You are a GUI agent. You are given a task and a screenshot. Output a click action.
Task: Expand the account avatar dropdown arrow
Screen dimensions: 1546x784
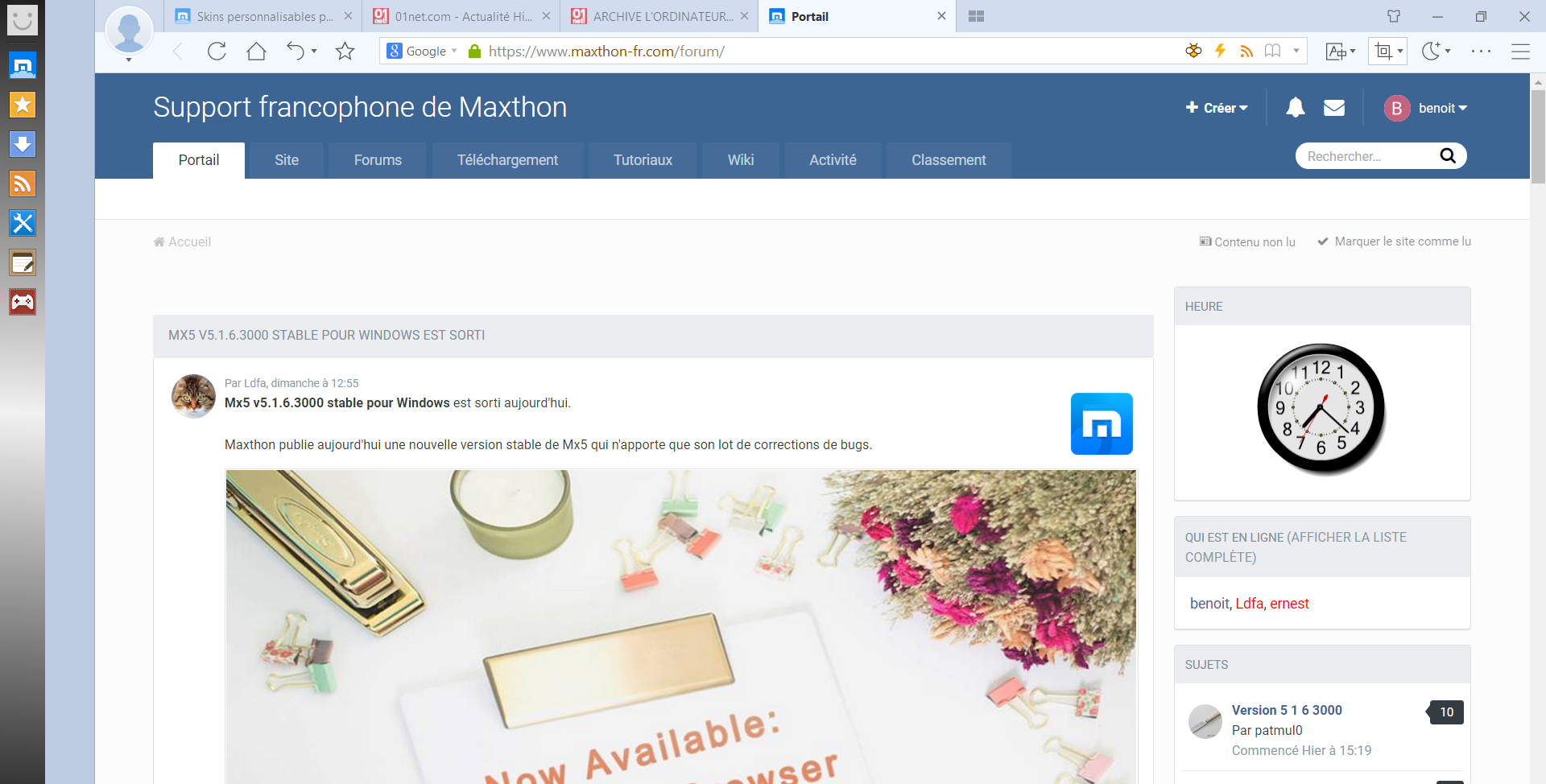click(129, 60)
